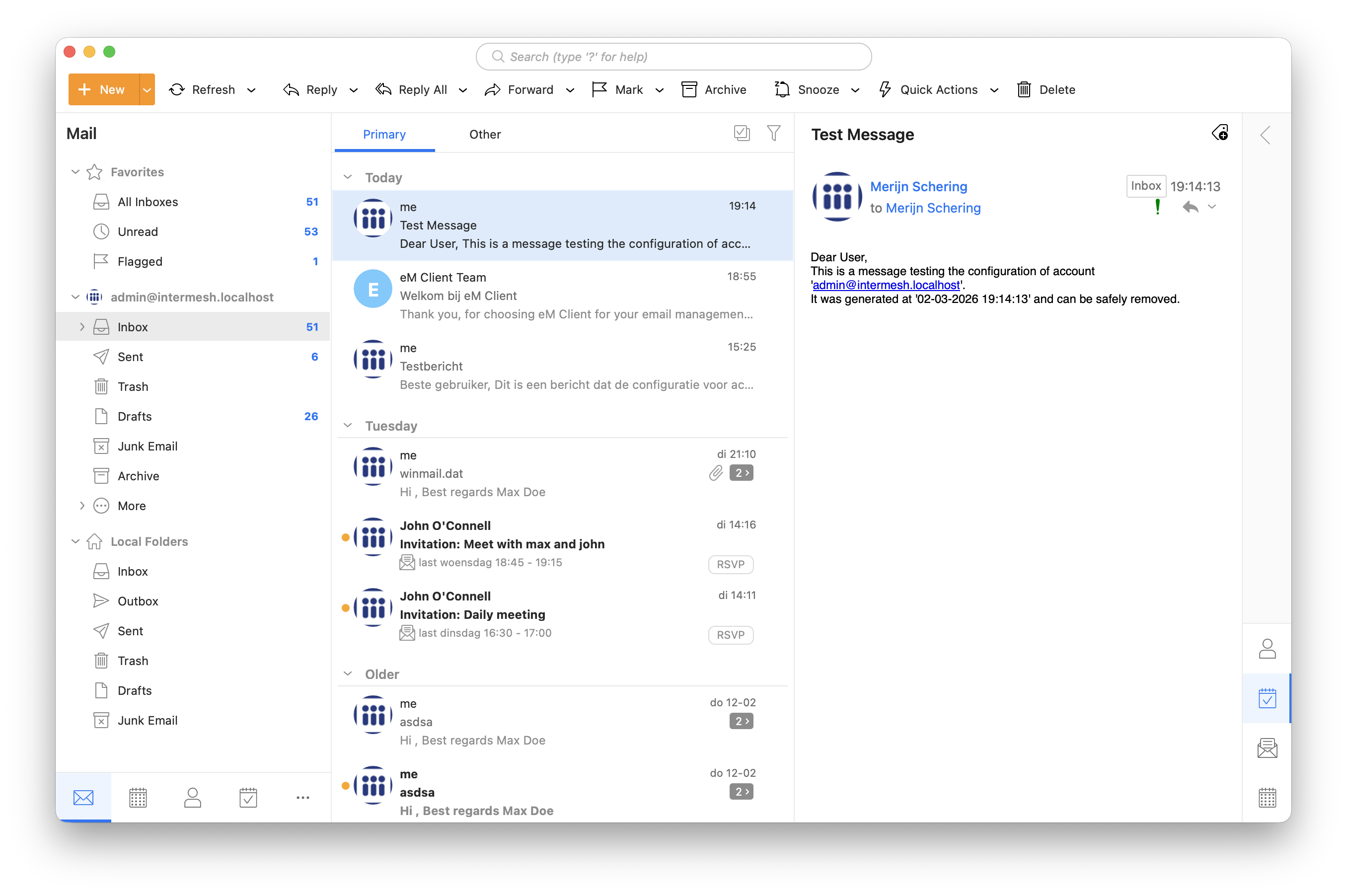Open Contacts from the bottom navigation bar
The image size is (1347, 896).
point(193,797)
